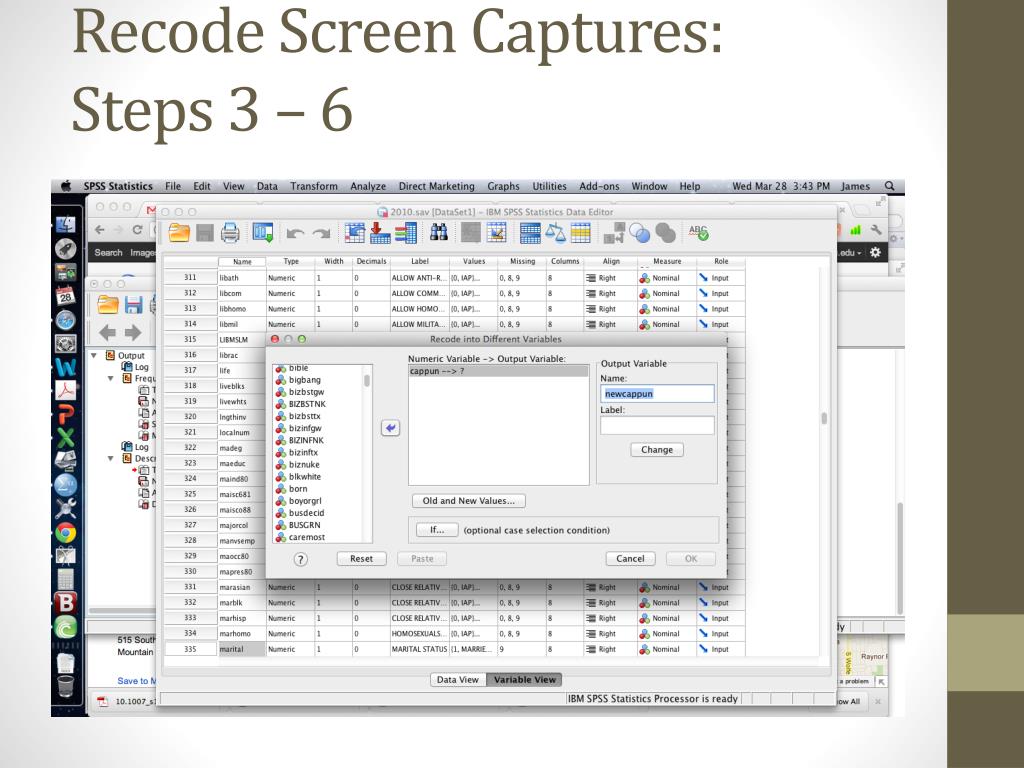Select caremost in the variable list
This screenshot has height=768, width=1024.
tap(306, 537)
